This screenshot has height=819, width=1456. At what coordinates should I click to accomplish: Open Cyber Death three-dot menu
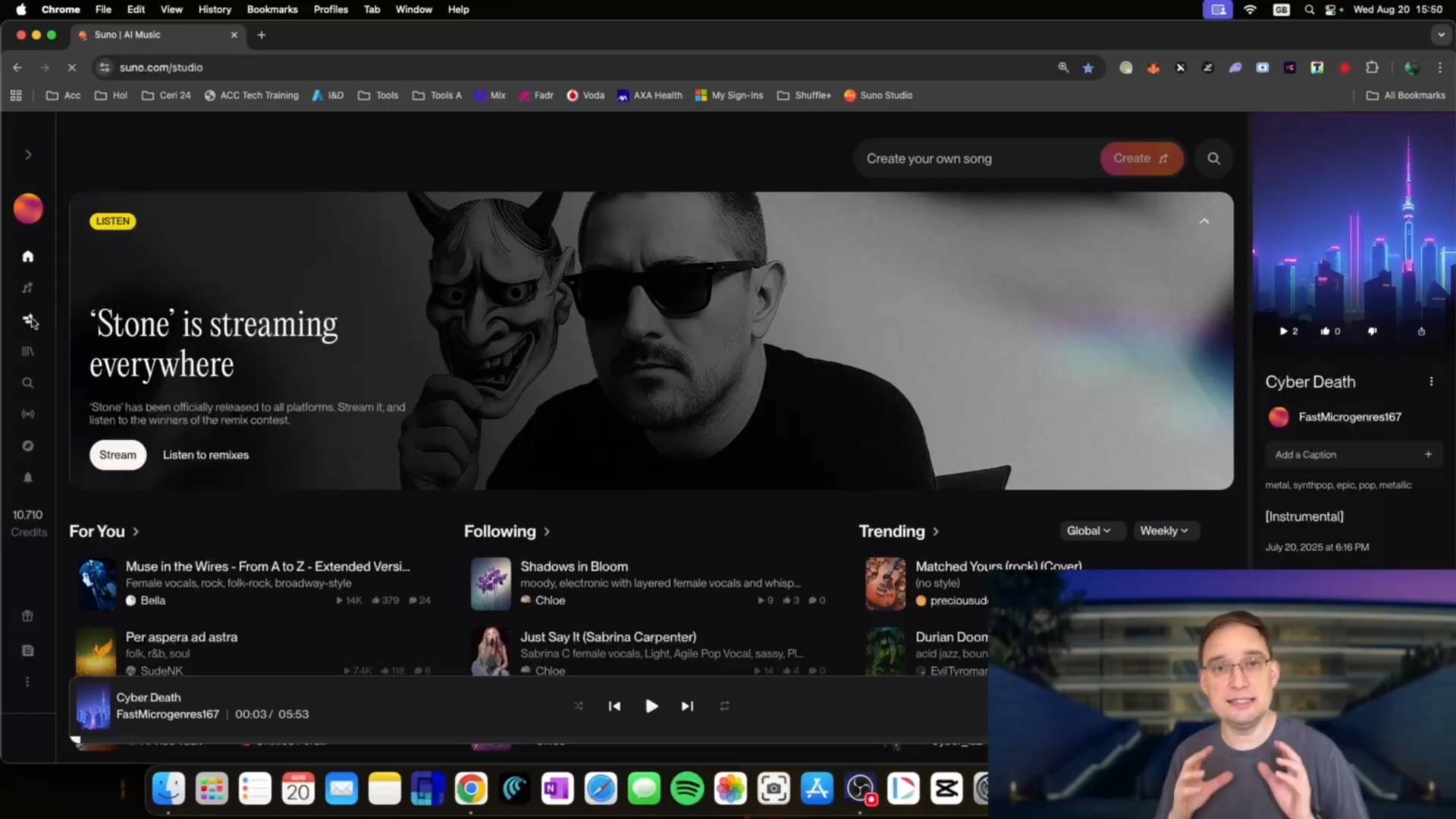coord(1431,382)
